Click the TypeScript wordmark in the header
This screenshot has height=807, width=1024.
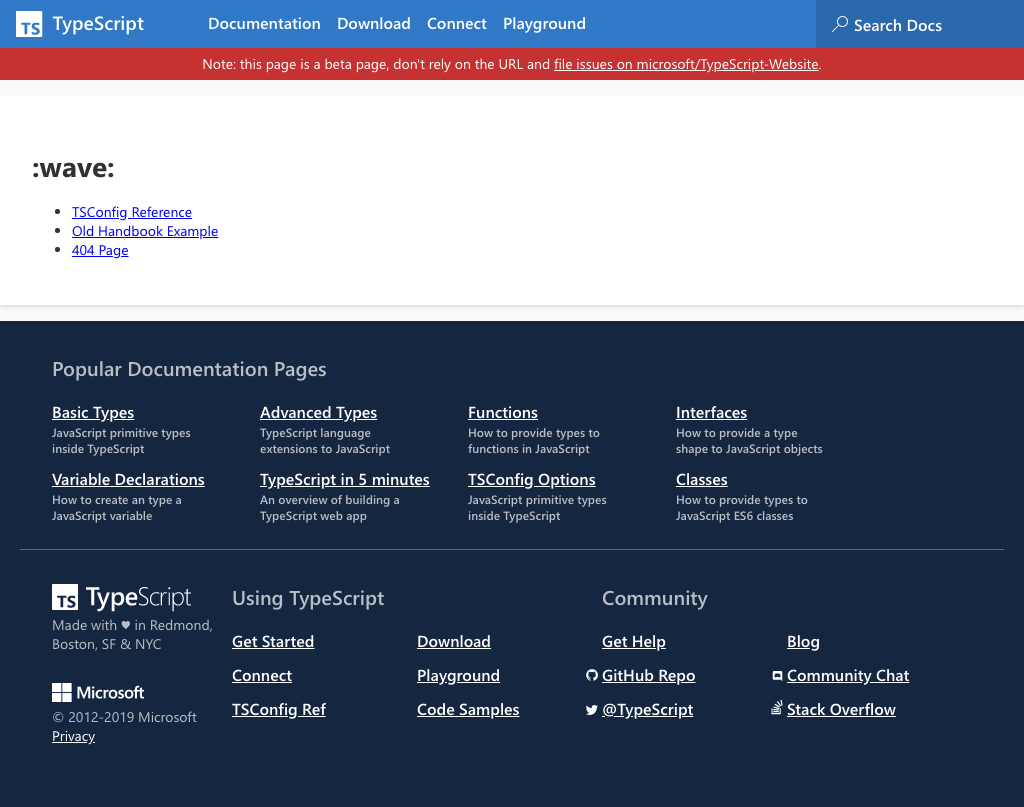[x=98, y=24]
